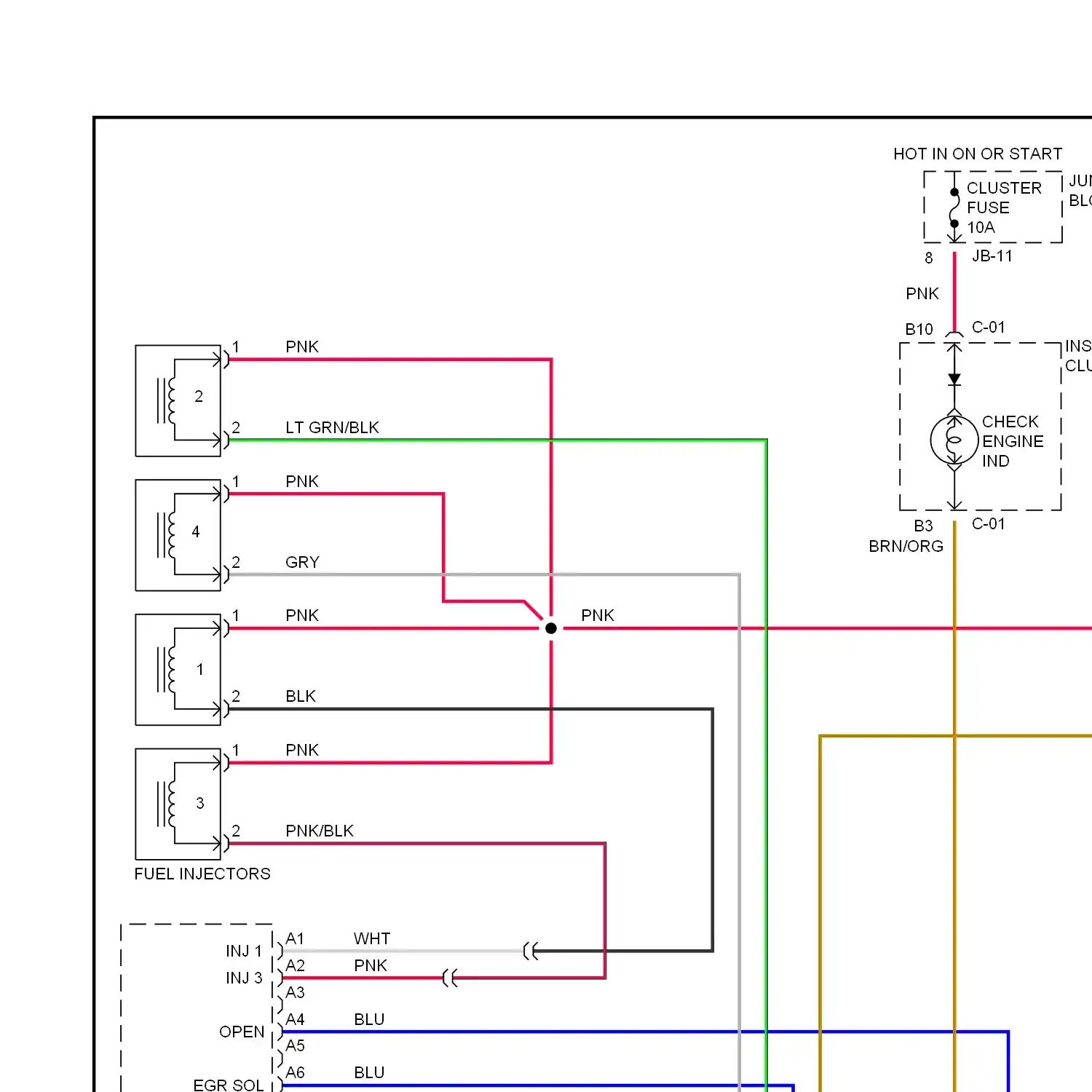Click the connector symbol on the WHT wire
Viewport: 1092px width, 1092px height.
pyautogui.click(x=531, y=951)
